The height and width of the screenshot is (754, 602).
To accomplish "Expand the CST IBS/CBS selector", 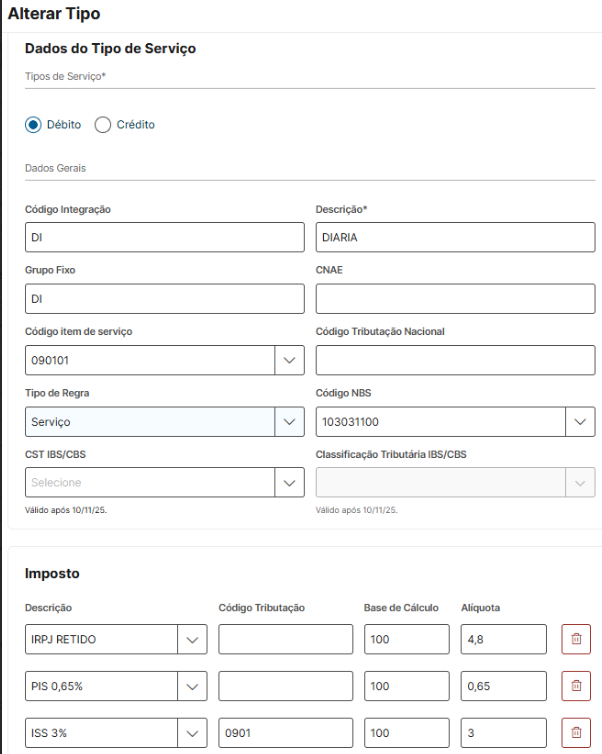I will tap(289, 482).
